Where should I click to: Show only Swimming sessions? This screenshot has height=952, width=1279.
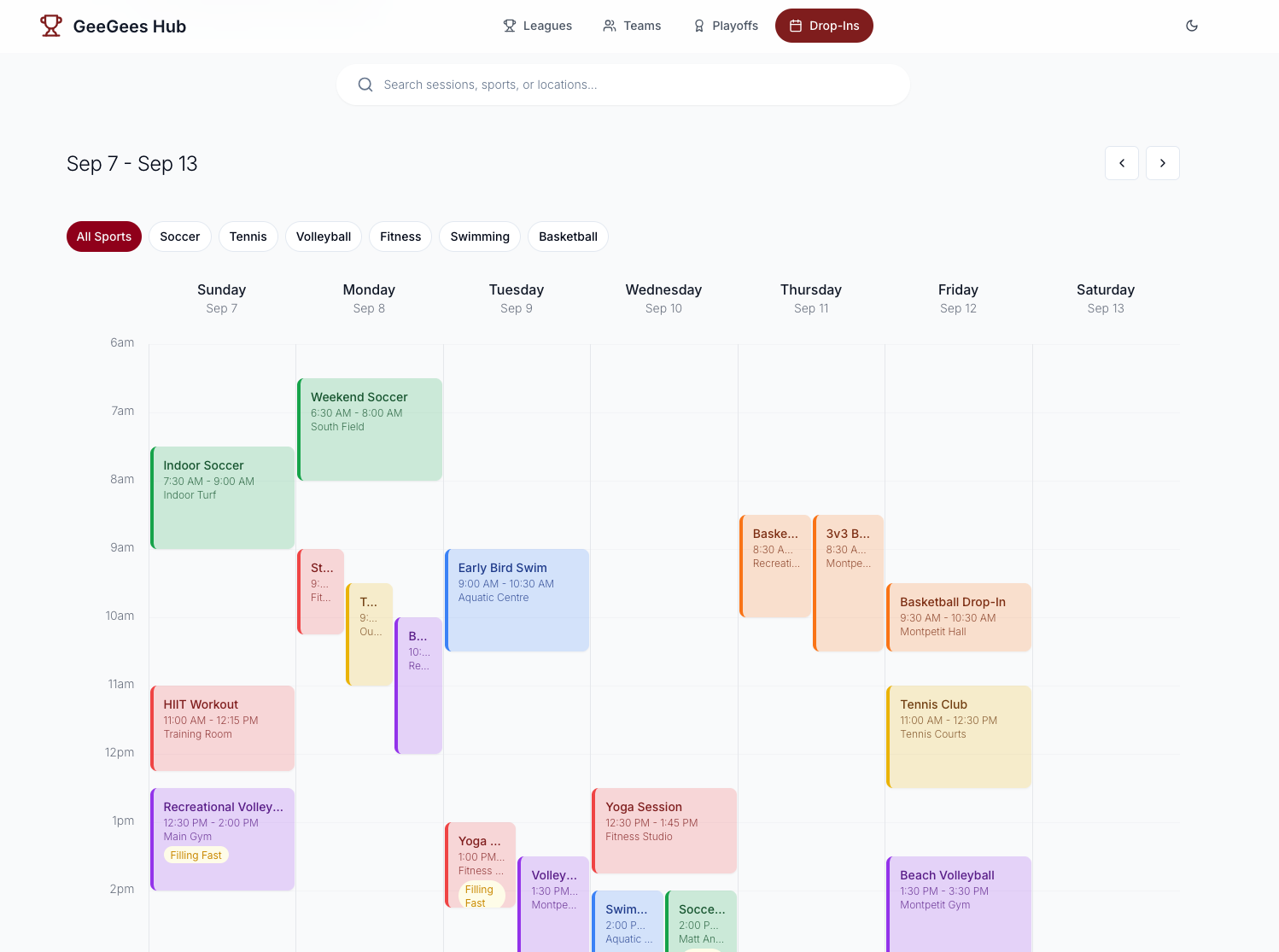479,237
